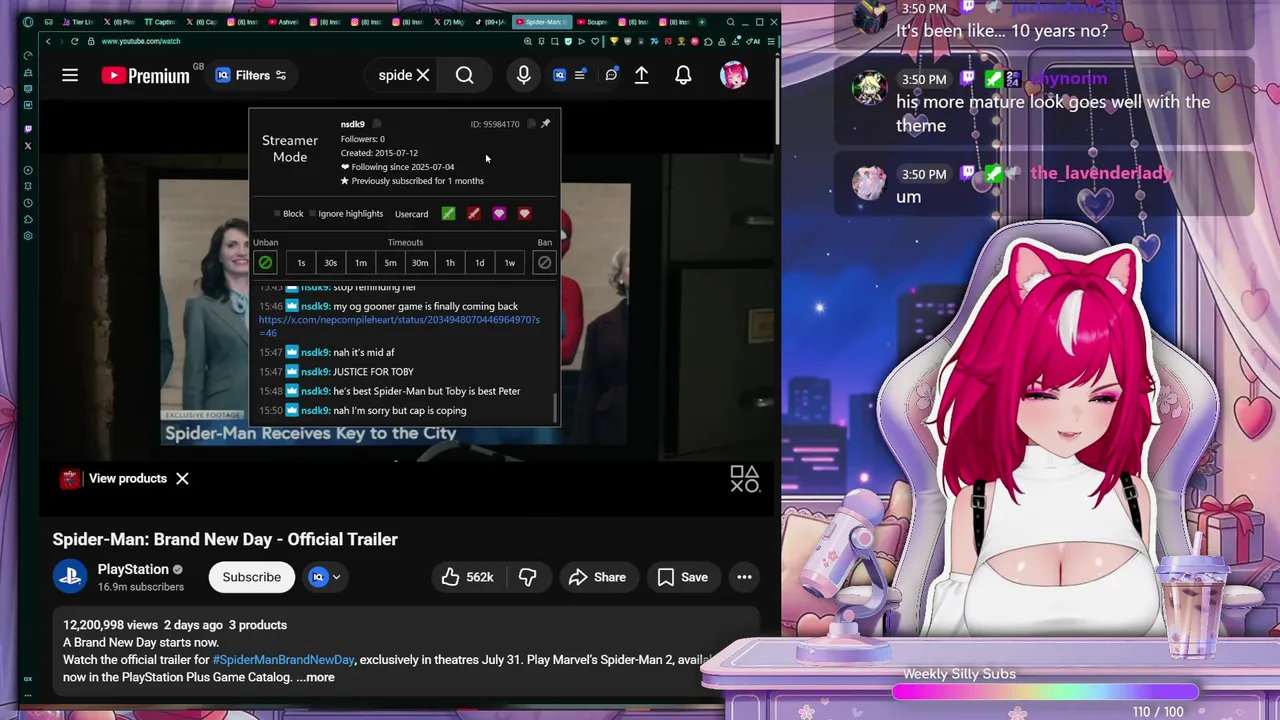Click the View products button
Image resolution: width=1280 pixels, height=720 pixels.
tap(128, 478)
